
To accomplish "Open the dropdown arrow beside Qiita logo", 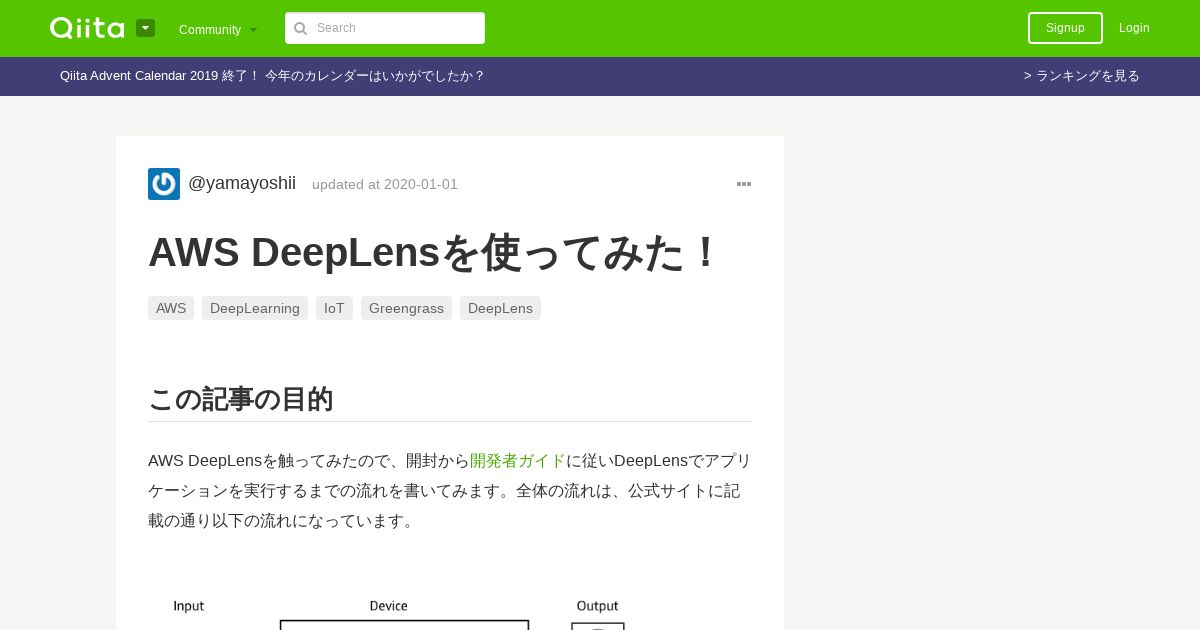I will click(x=146, y=28).
